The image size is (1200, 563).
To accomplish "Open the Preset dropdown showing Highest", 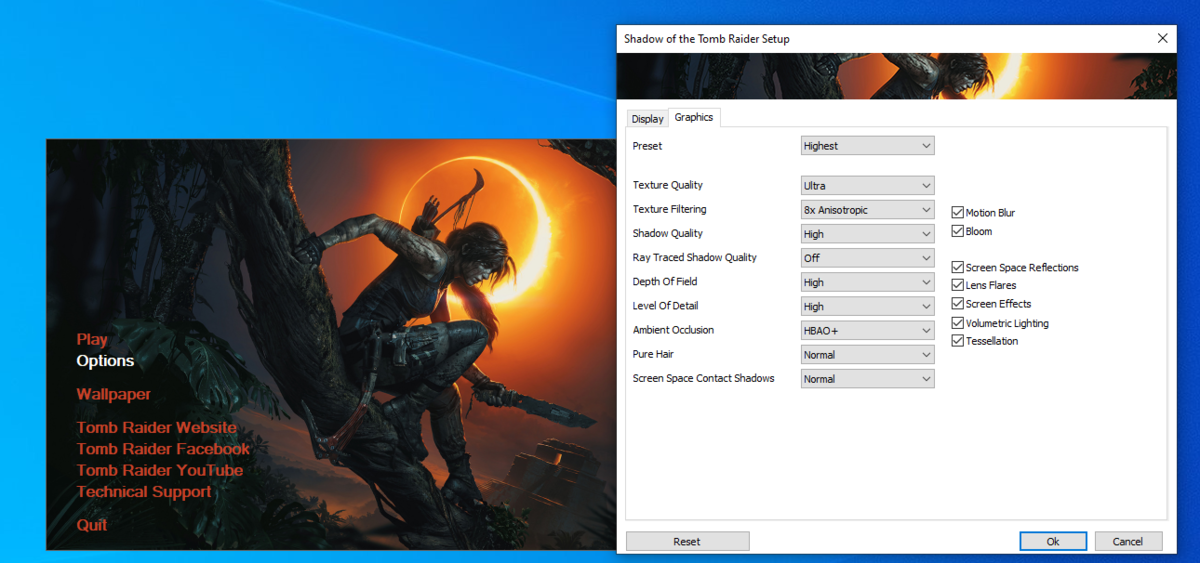I will click(x=868, y=146).
